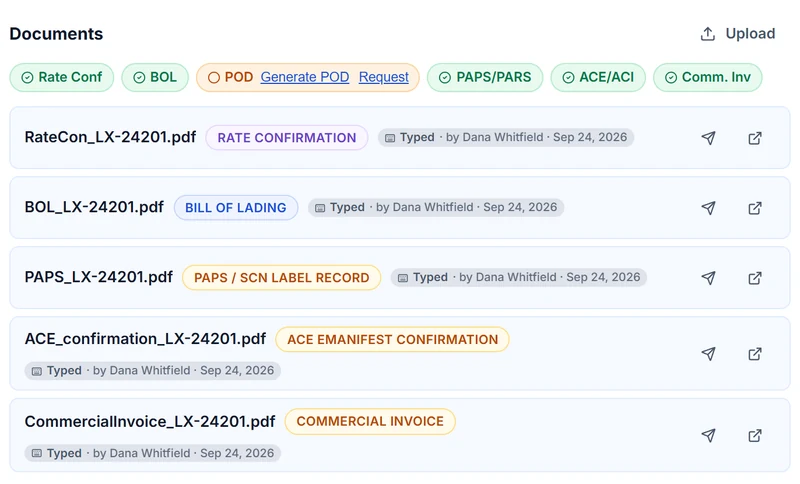Viewport: 800px width, 484px height.
Task: Send RateCon_LX-24201.pdf via paper plane icon
Action: 708,138
